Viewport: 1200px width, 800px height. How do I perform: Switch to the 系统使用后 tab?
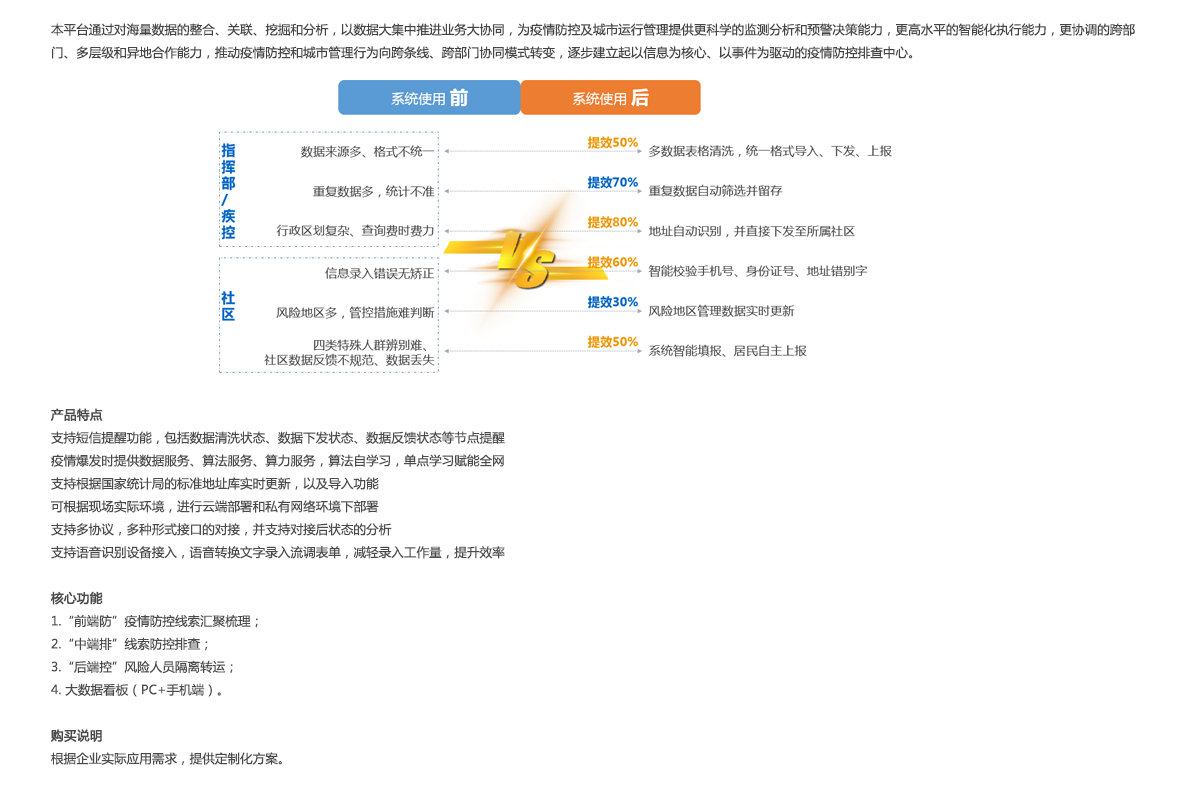(x=610, y=97)
